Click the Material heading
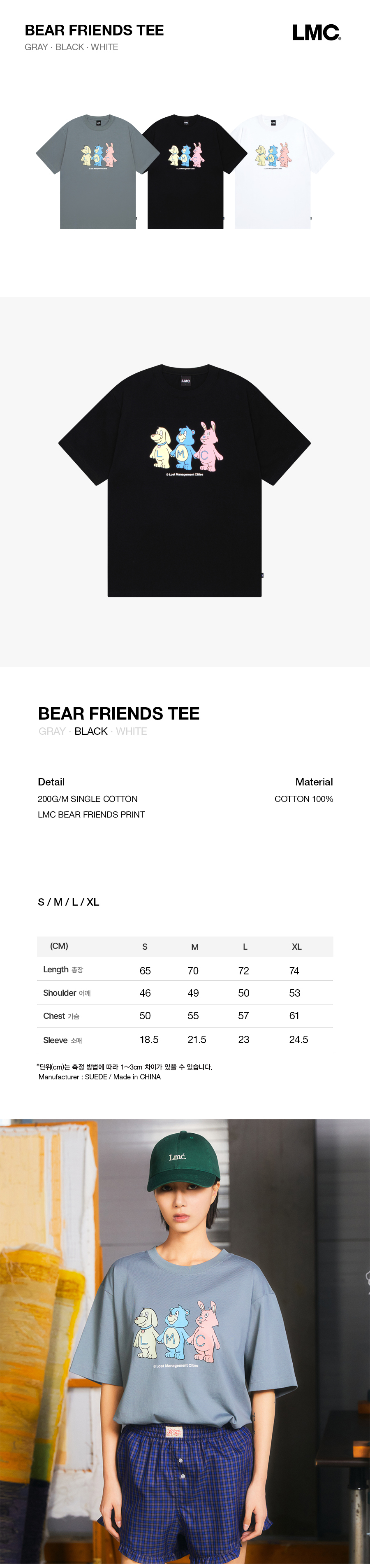Image resolution: width=370 pixels, height=1568 pixels. click(314, 782)
